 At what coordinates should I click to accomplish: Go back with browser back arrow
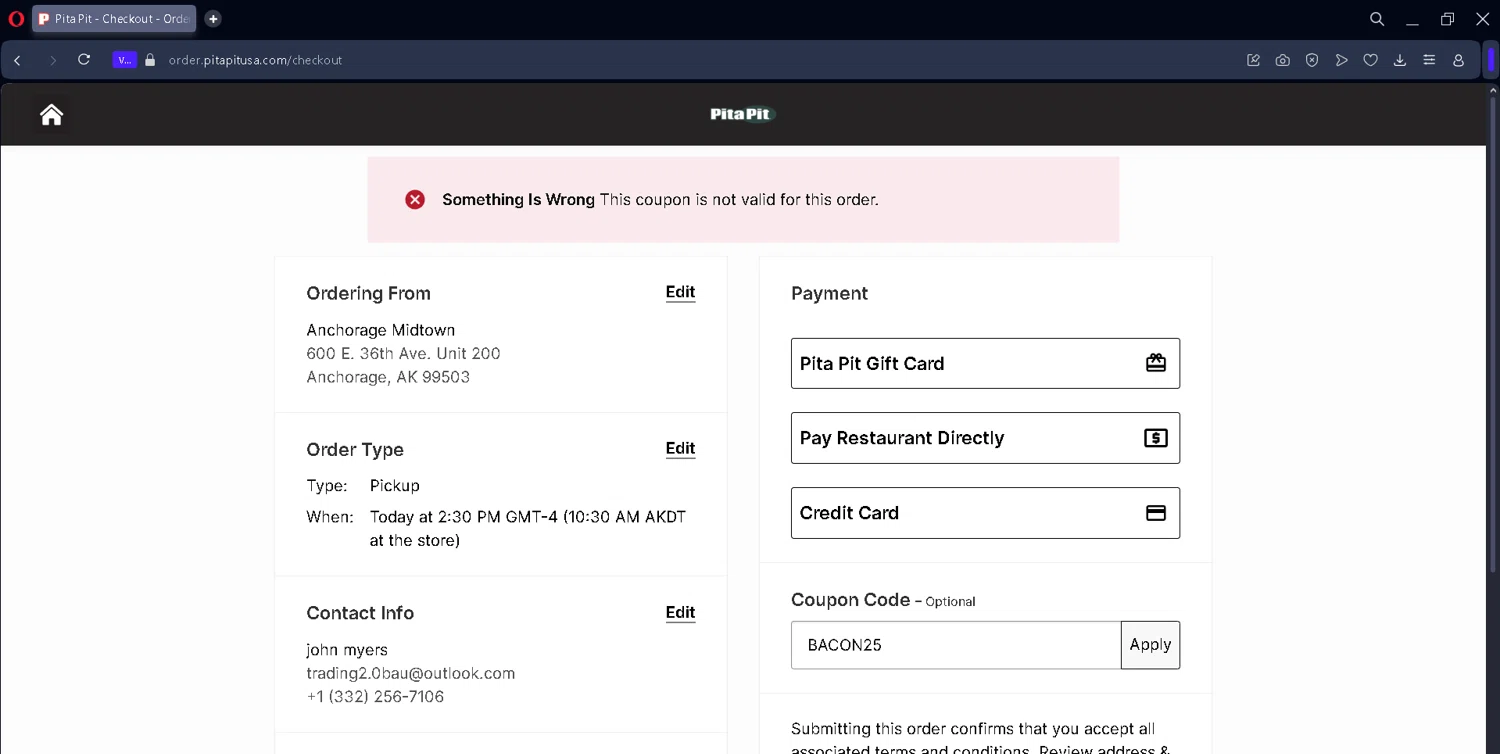click(17, 60)
